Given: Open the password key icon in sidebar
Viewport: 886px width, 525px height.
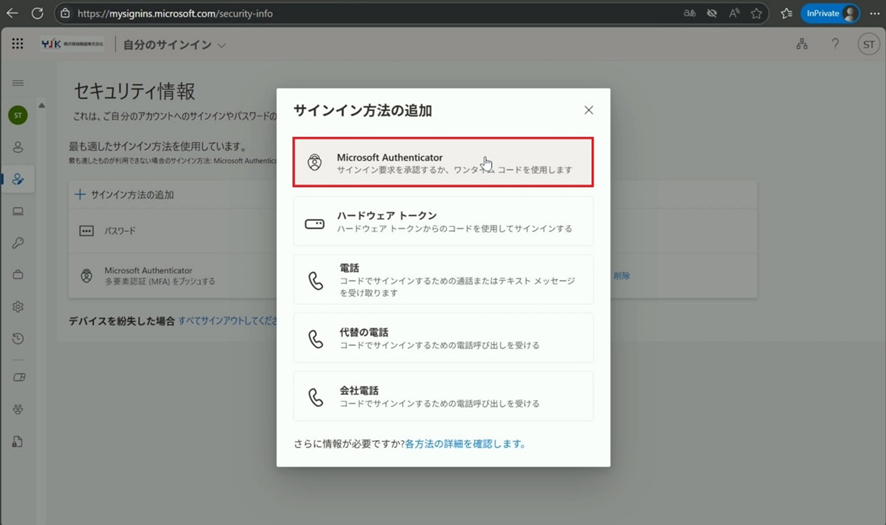Looking at the screenshot, I should [18, 243].
